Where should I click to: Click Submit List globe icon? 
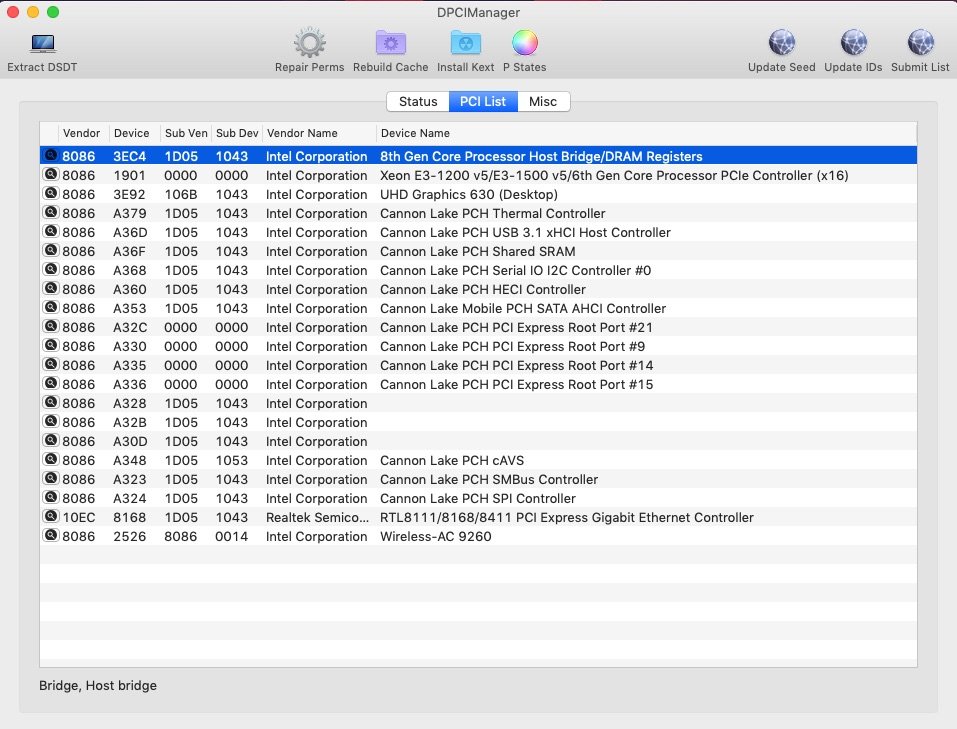[x=920, y=43]
